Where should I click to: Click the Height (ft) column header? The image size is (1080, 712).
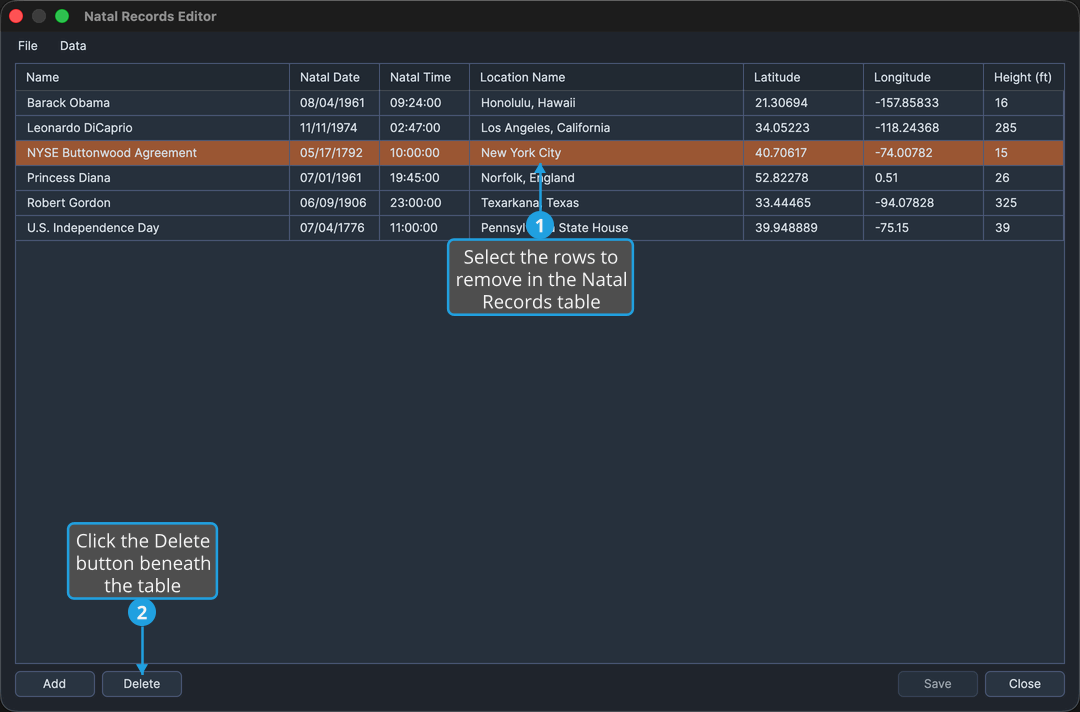pos(1024,77)
